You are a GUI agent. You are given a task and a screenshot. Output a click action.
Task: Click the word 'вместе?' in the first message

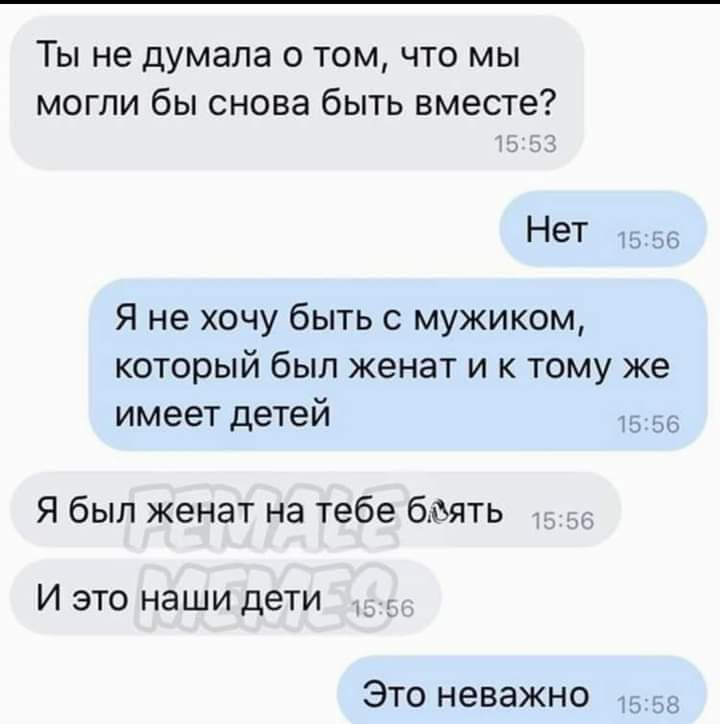point(484,101)
